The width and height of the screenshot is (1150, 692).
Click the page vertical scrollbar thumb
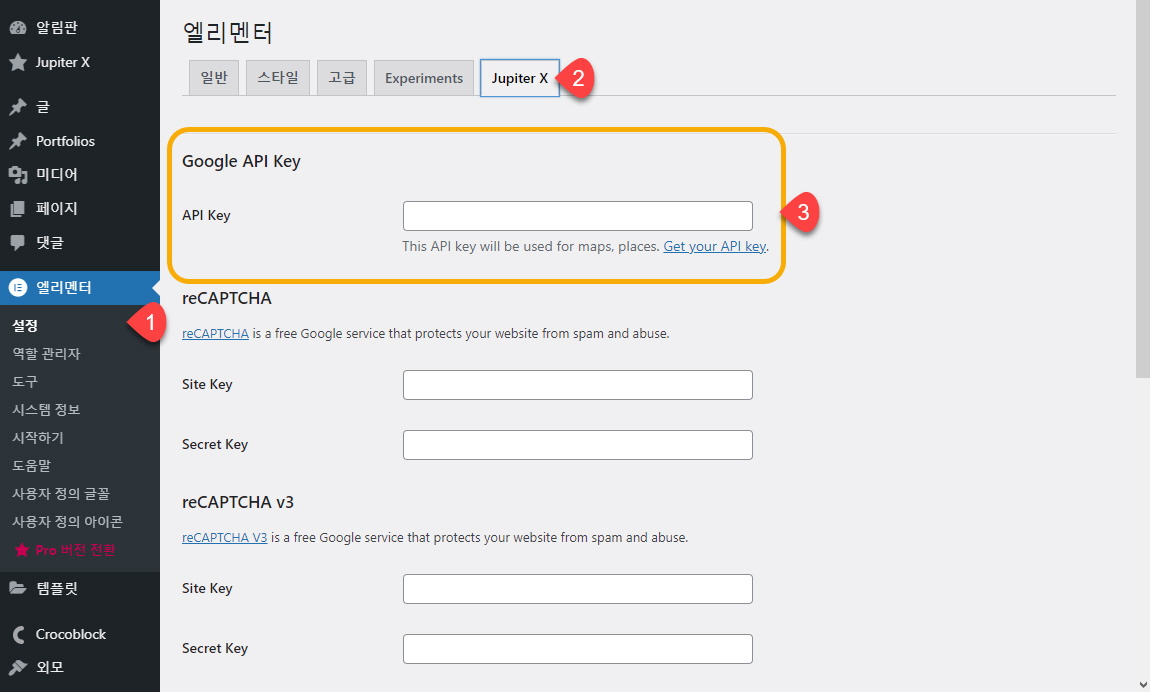pyautogui.click(x=1143, y=189)
